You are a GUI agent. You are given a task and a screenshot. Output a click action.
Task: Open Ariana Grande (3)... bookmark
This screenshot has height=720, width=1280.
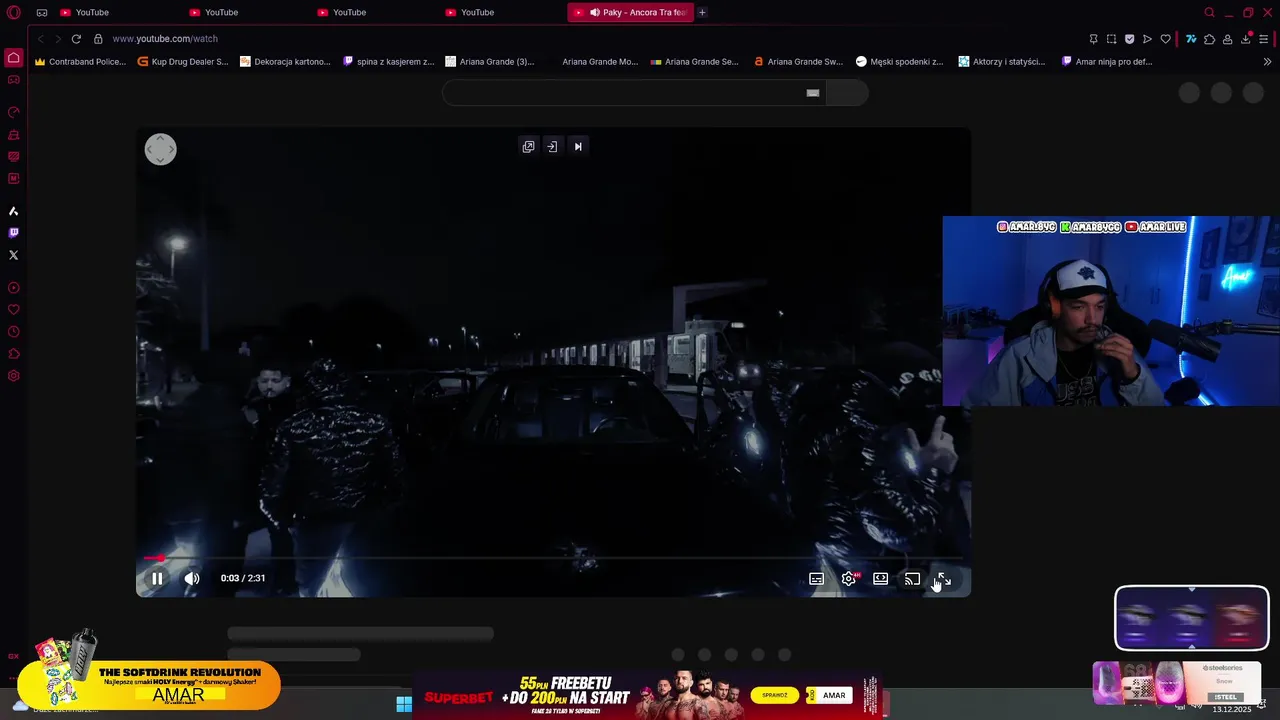click(490, 62)
